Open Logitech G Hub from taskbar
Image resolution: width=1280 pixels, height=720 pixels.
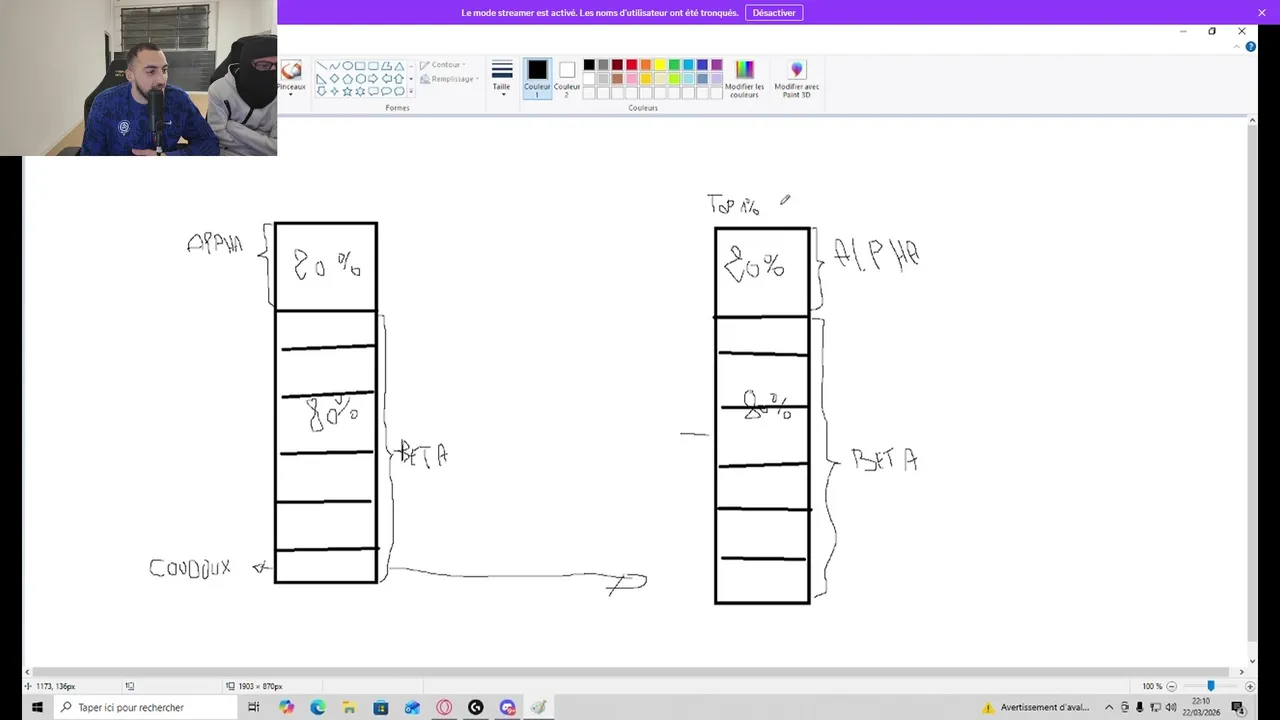tap(476, 707)
